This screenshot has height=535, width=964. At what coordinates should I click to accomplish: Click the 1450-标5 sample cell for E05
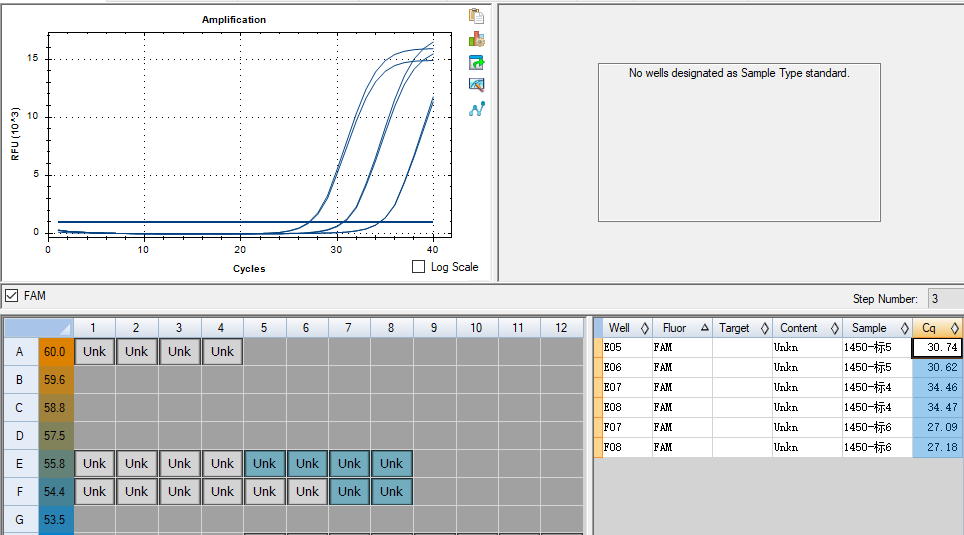click(877, 347)
